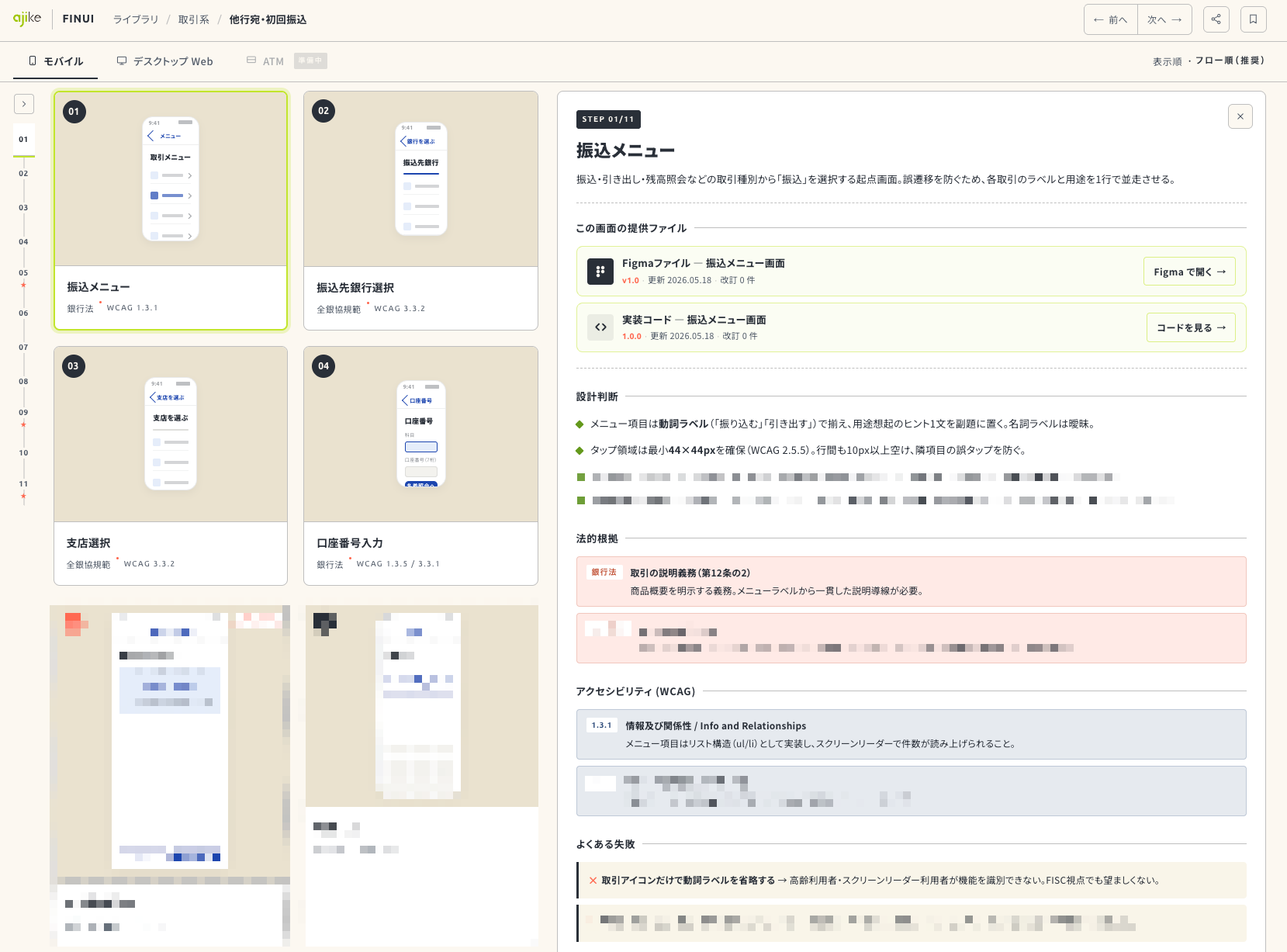Go to next with 次へ button

(1164, 19)
